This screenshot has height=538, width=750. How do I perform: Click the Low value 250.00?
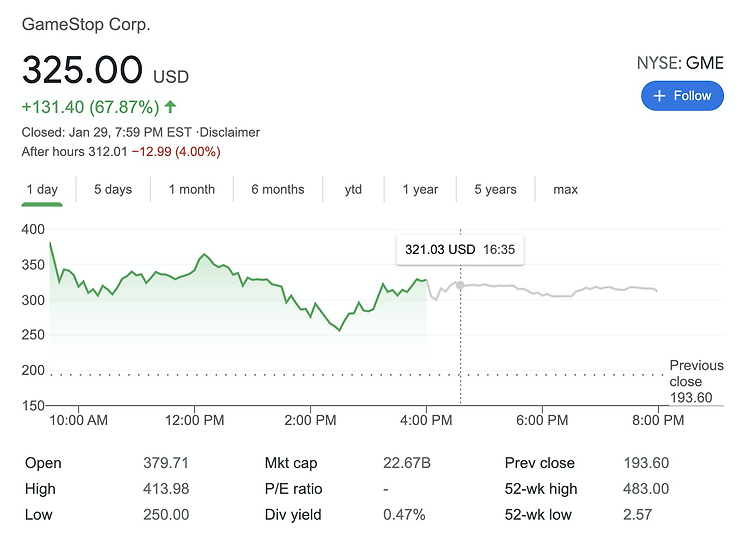tap(166, 515)
